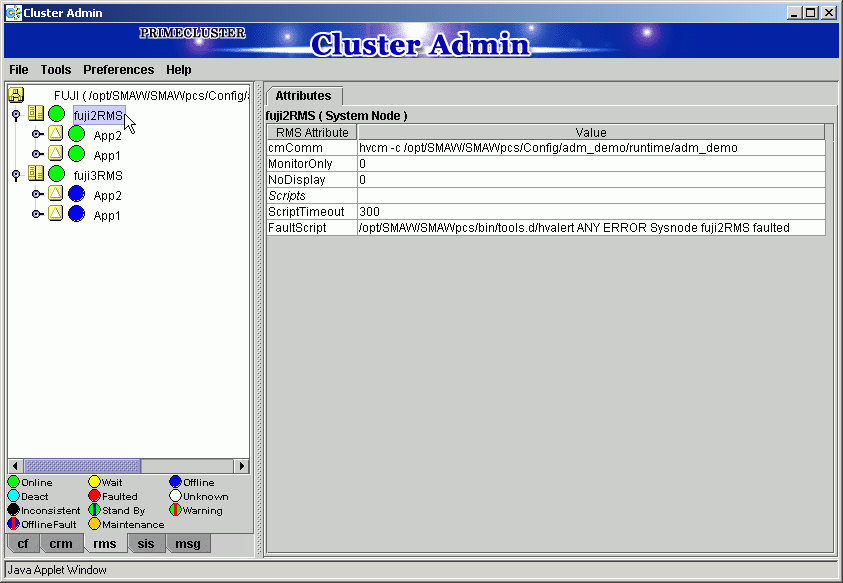Expand App1 under fuji3RMS
Viewport: 843px width, 583px height.
[x=37, y=214]
